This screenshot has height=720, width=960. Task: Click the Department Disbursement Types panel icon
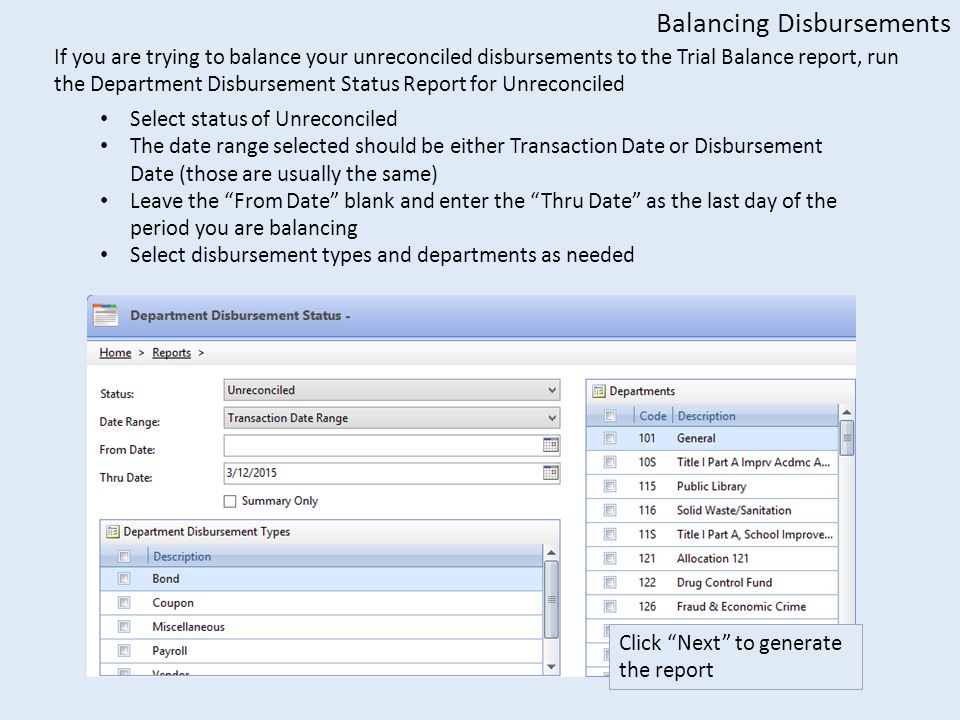[113, 531]
